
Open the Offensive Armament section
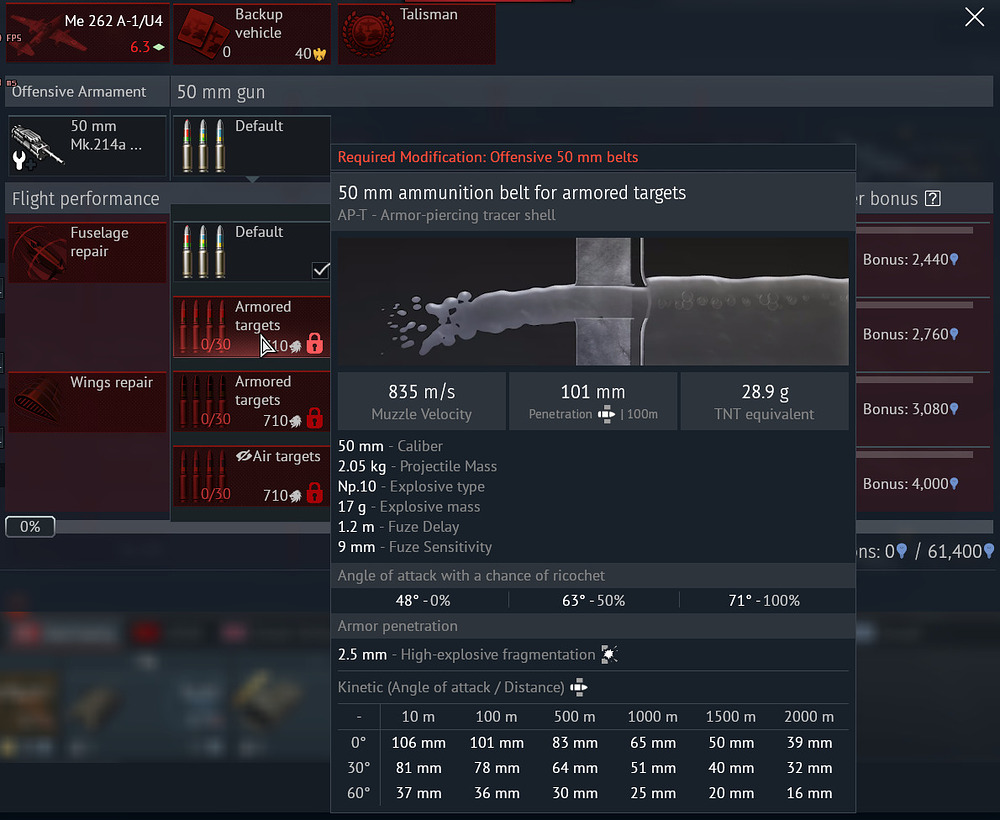pyautogui.click(x=79, y=92)
